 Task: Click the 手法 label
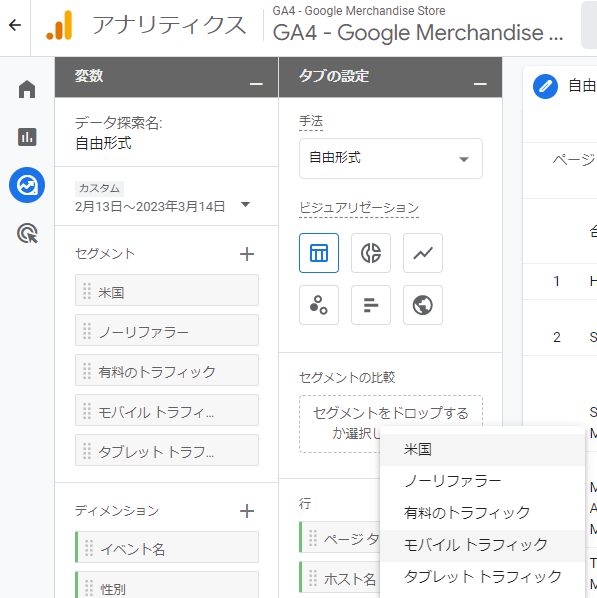click(x=311, y=121)
